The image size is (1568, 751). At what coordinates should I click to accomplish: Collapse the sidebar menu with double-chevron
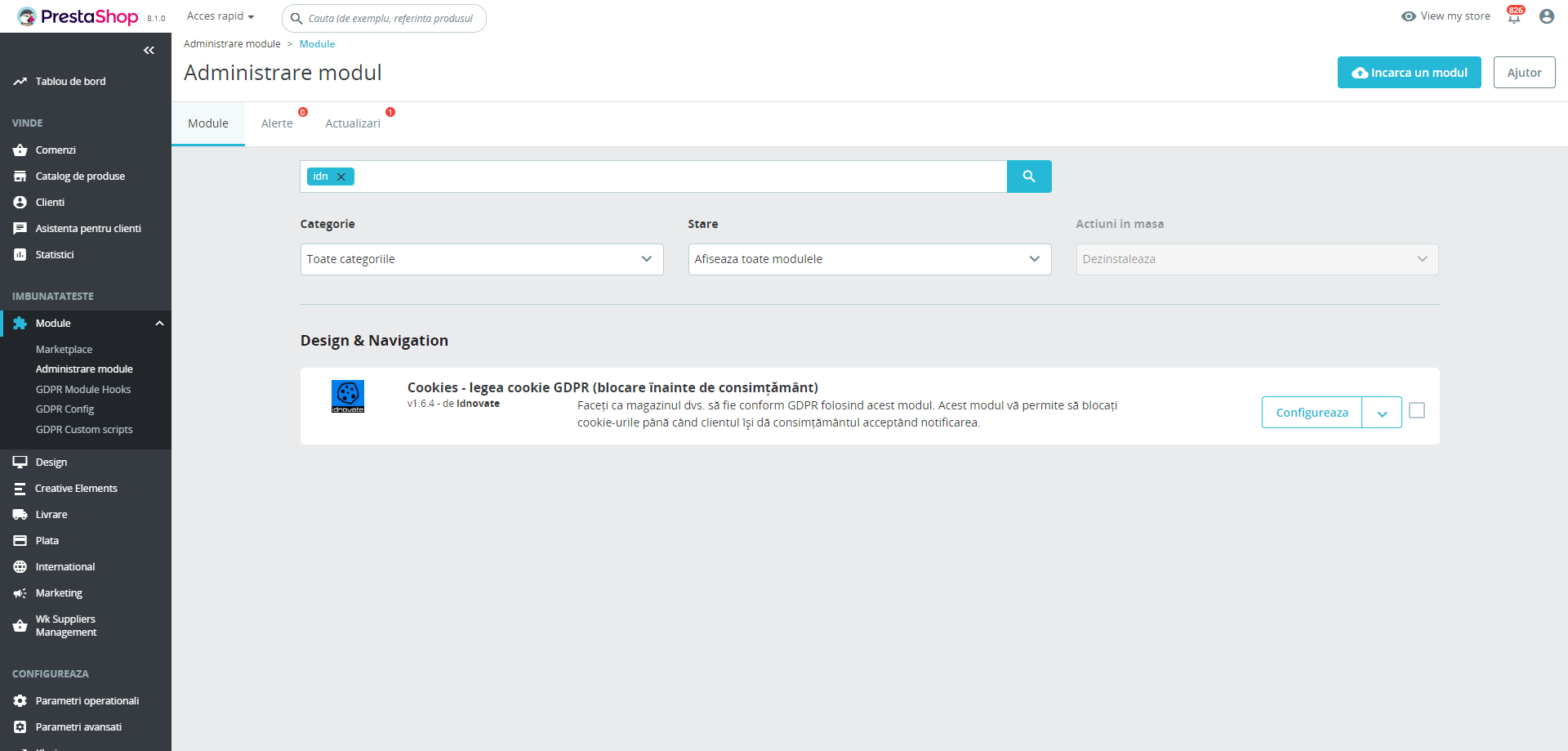tap(149, 51)
